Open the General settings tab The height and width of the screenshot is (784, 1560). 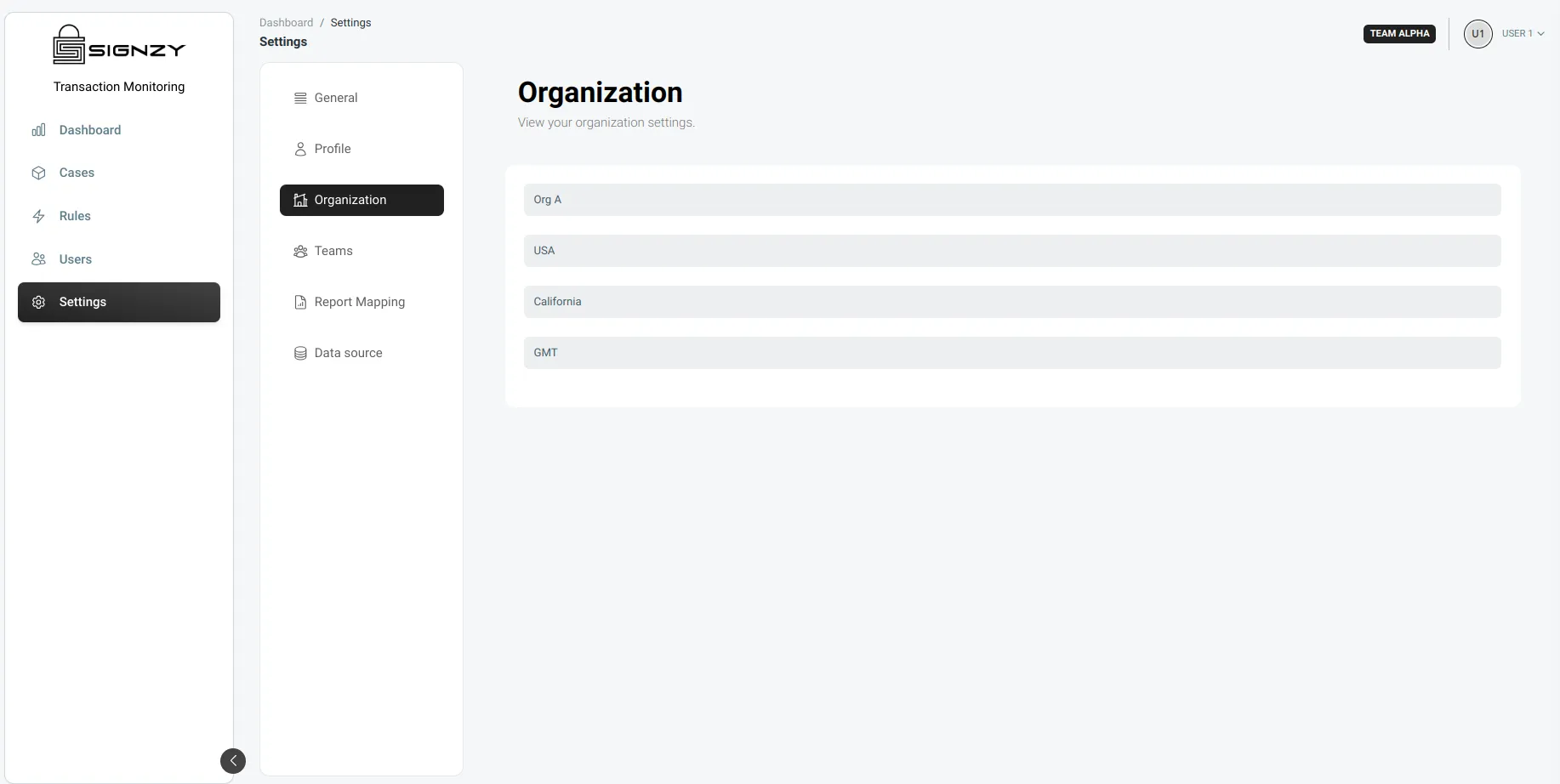point(362,98)
